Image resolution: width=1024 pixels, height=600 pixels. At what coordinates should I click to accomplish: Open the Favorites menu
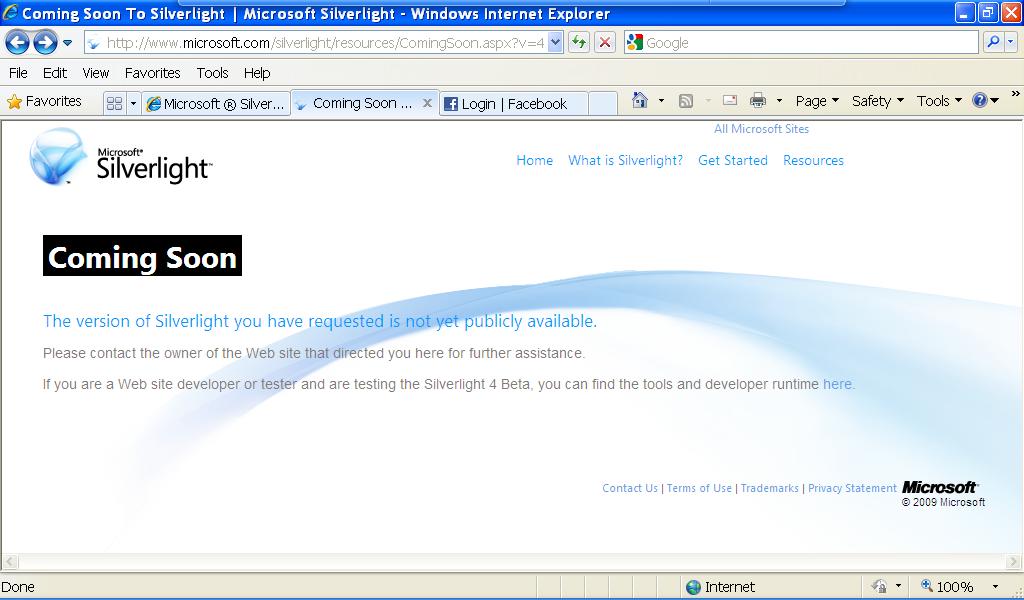pyautogui.click(x=152, y=73)
